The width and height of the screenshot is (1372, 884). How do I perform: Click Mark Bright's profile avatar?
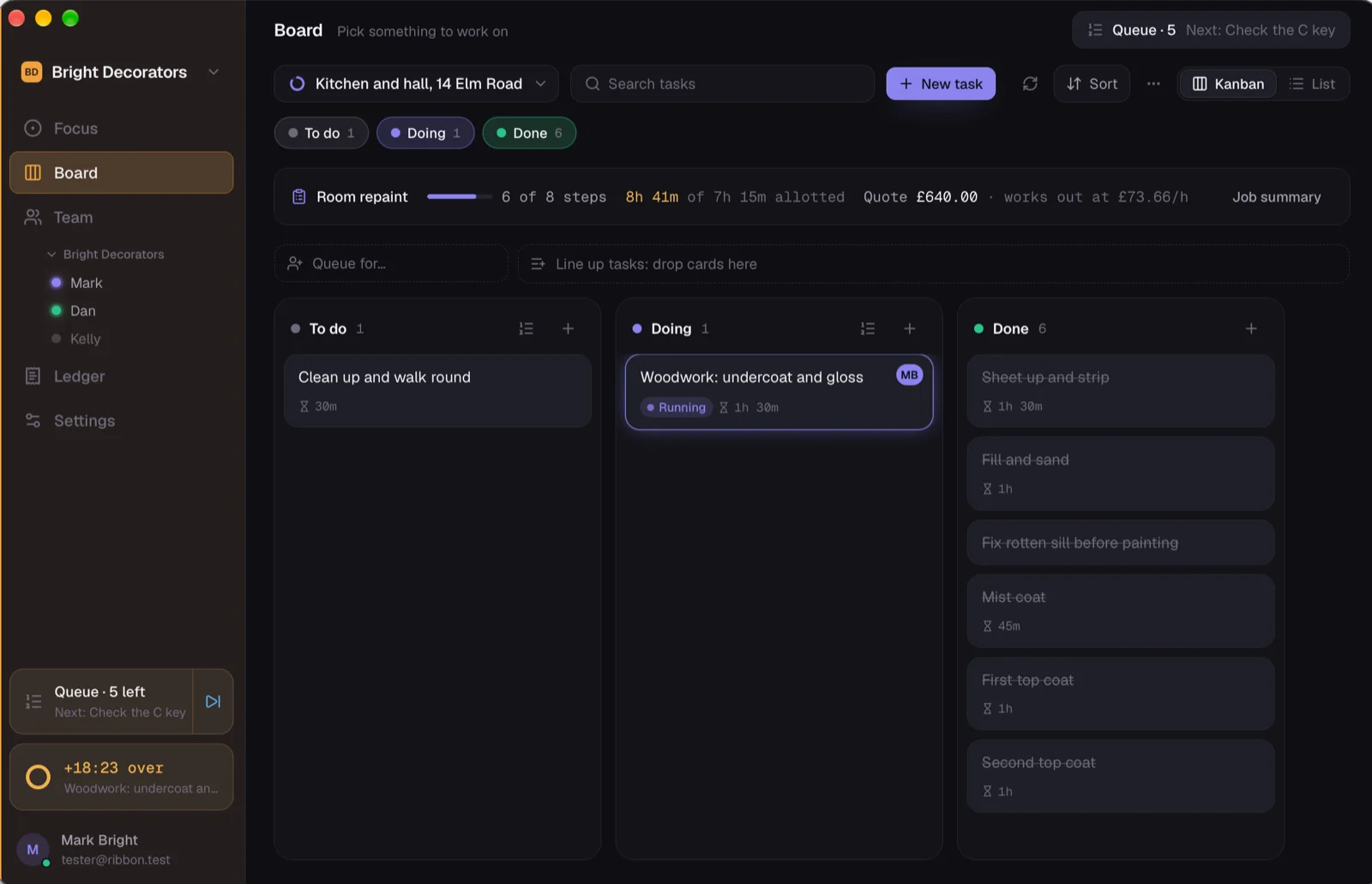[33, 850]
